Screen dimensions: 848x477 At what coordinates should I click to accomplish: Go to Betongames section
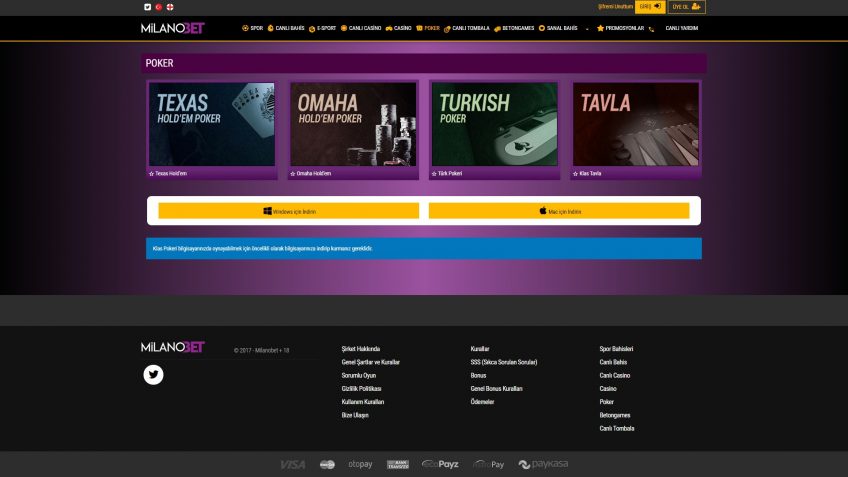(x=514, y=28)
